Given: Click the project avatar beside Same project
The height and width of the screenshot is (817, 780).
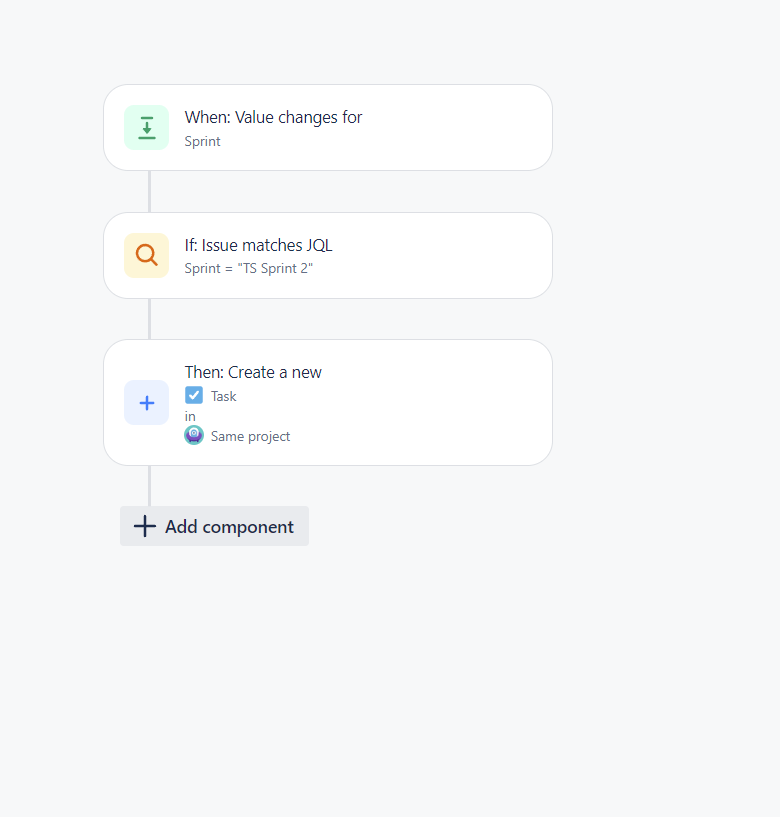Looking at the screenshot, I should 194,435.
